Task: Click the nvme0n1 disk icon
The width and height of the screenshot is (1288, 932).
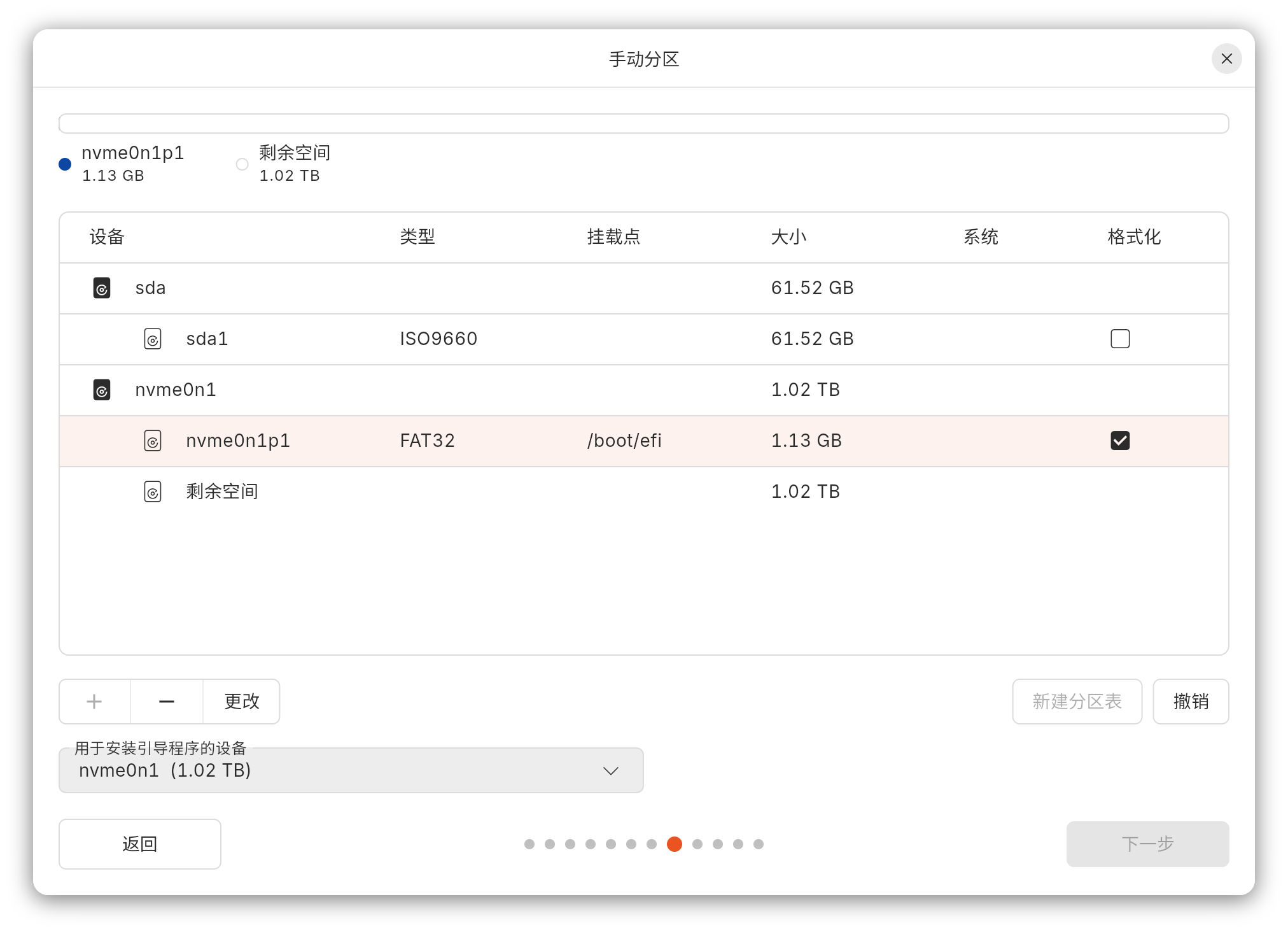Action: pos(102,390)
